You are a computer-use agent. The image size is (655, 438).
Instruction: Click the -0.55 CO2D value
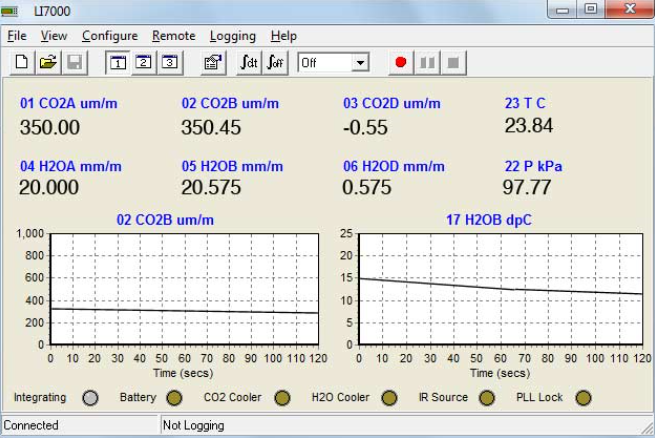click(x=366, y=127)
